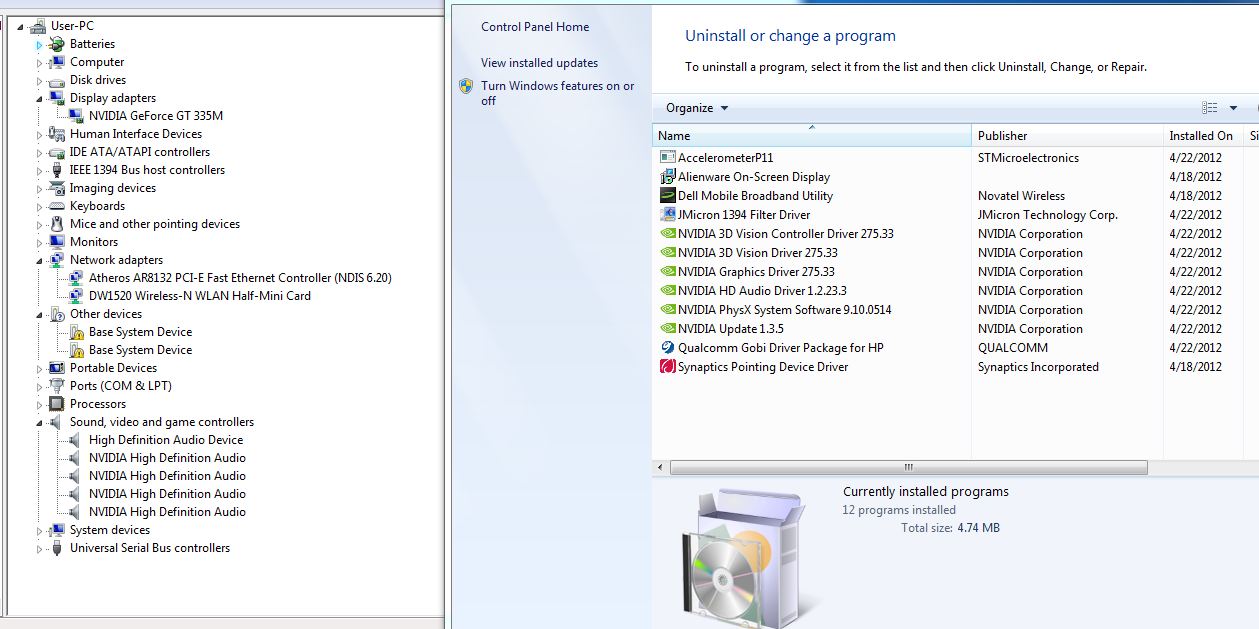Click the left scroll arrow of programs list
Image resolution: width=1259 pixels, height=629 pixels.
click(660, 467)
